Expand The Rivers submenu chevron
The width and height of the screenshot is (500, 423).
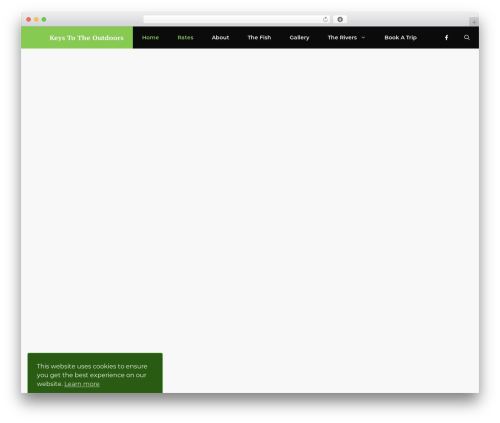point(363,37)
